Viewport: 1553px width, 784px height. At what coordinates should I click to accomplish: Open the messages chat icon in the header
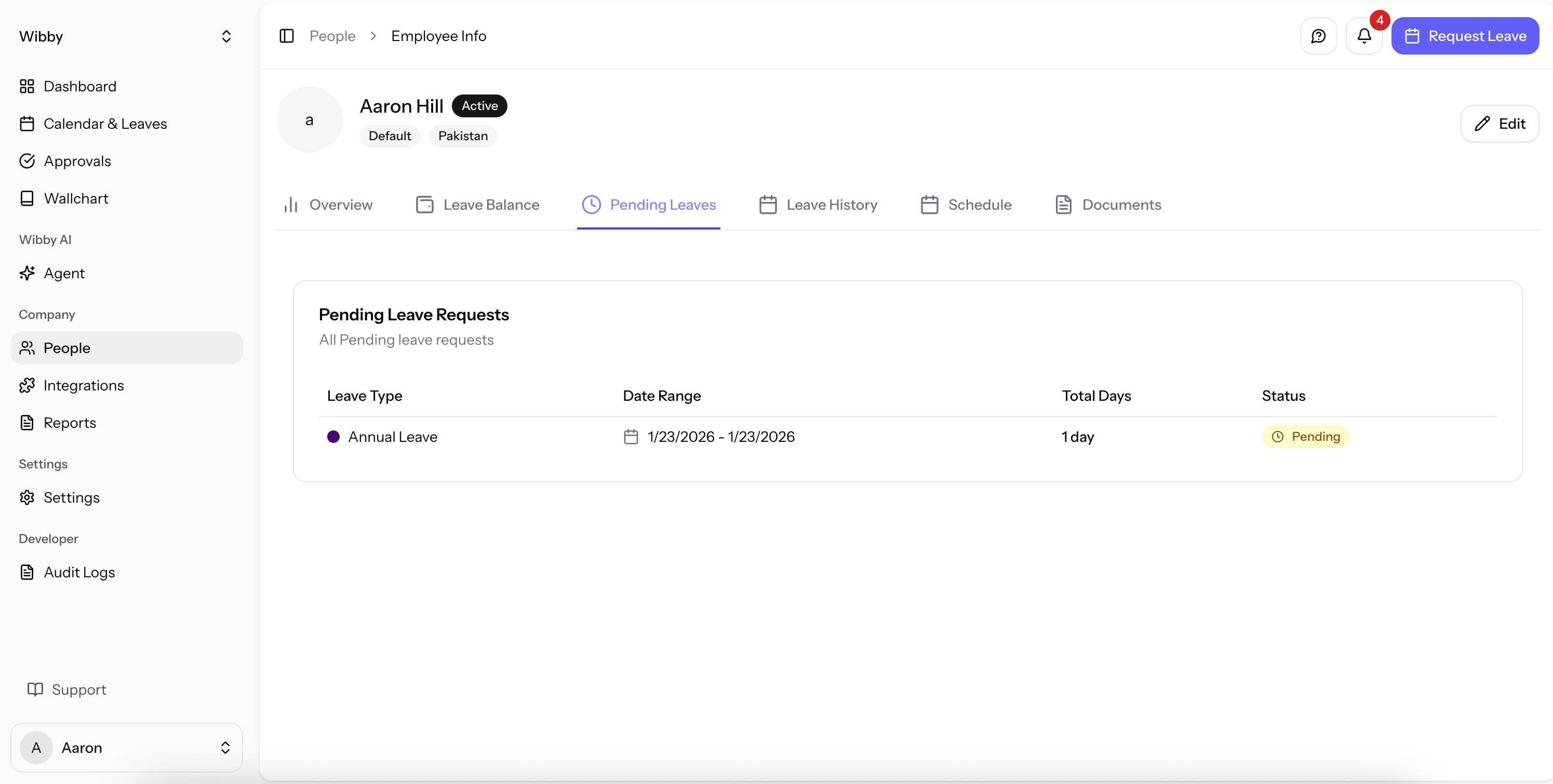1318,35
